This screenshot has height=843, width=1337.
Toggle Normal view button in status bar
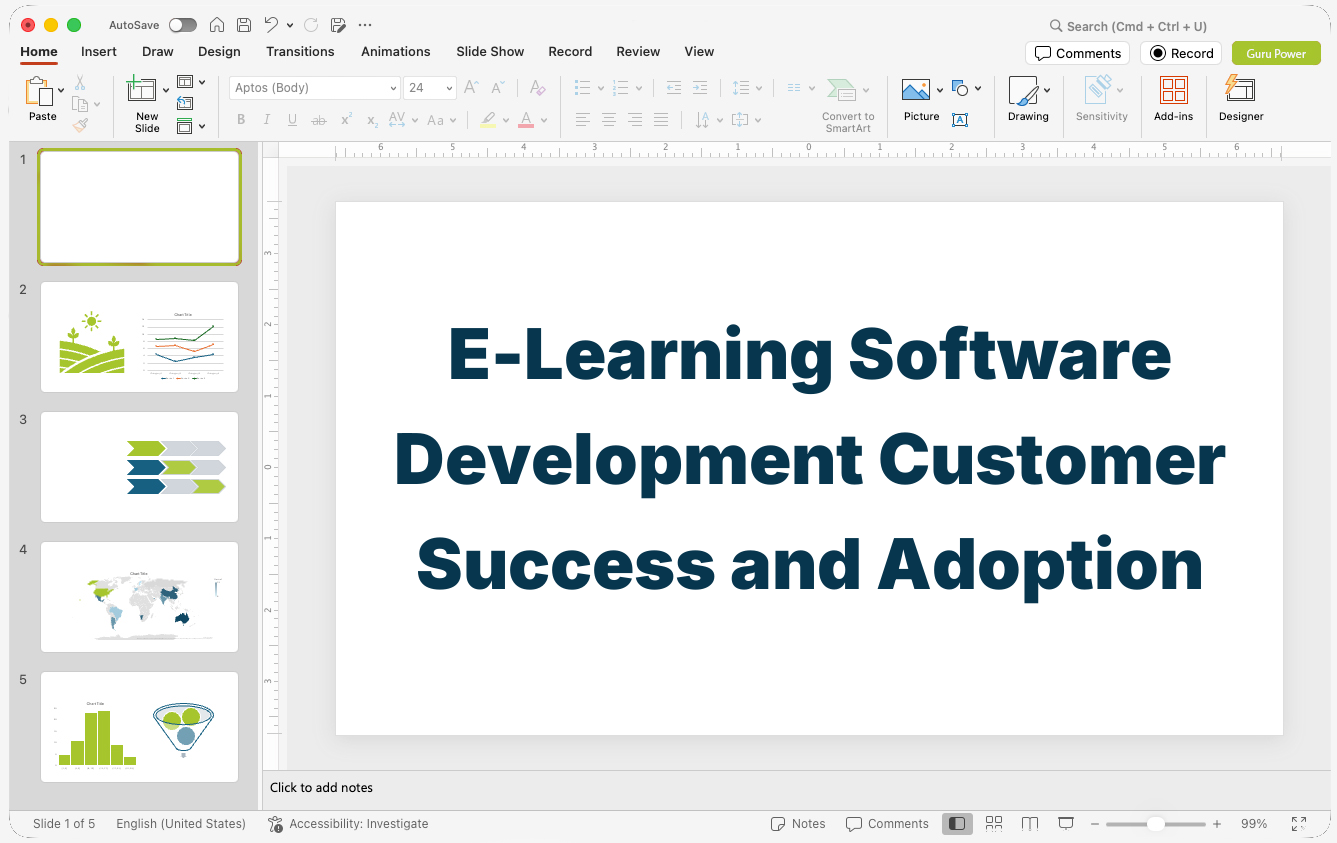click(957, 824)
